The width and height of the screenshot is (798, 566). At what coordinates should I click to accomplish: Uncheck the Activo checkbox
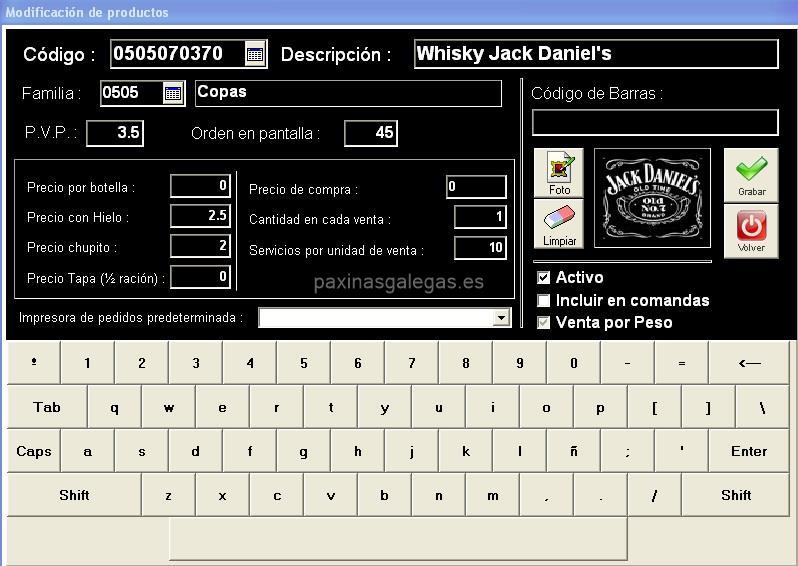point(544,277)
